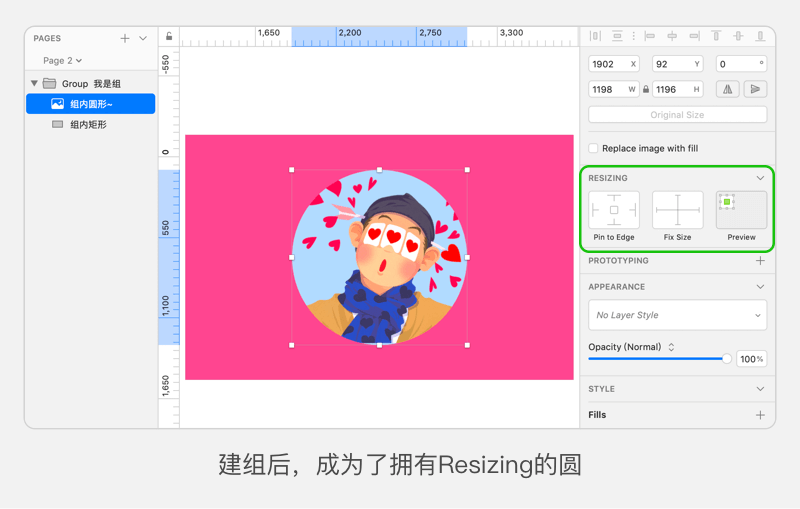800x509 pixels.
Task: Collapse the Resizing section
Action: click(x=760, y=178)
